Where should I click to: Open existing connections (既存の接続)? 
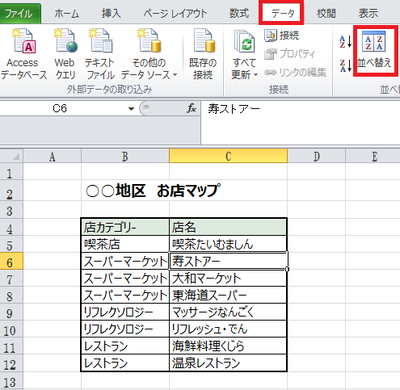[203, 54]
